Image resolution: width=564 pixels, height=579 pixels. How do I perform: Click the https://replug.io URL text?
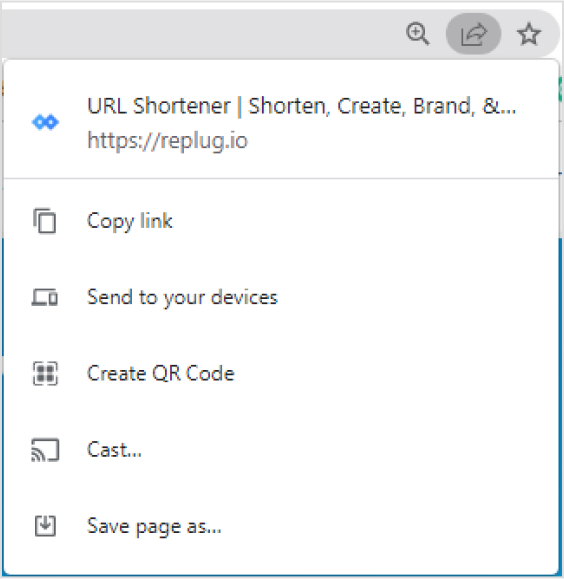click(167, 141)
